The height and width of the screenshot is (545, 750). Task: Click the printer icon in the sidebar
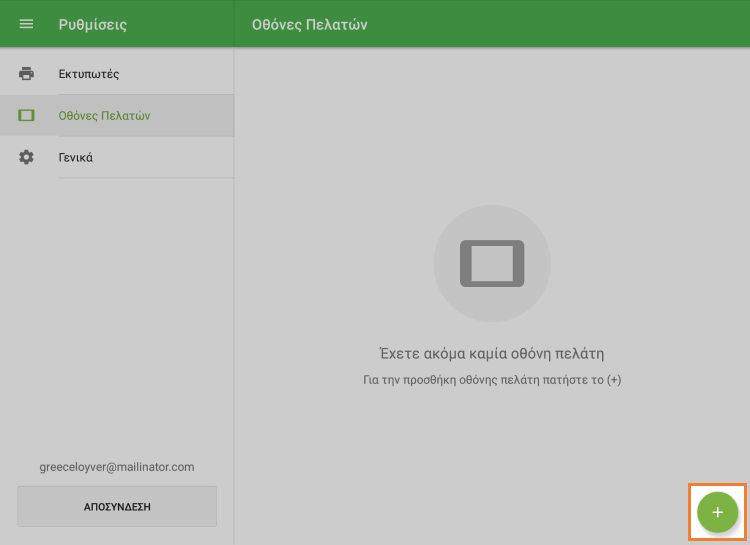(27, 74)
